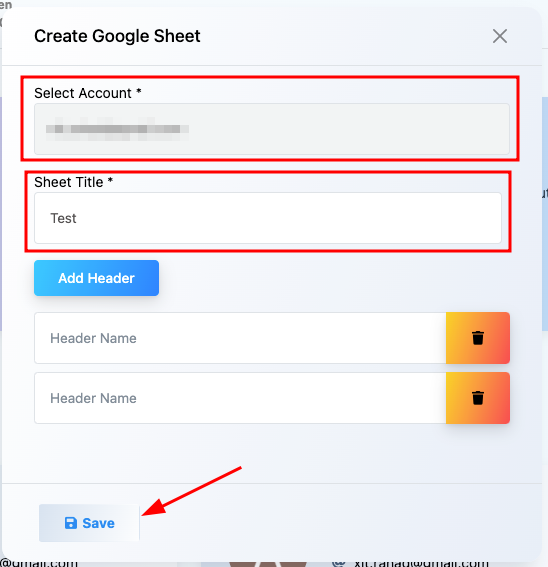Click the Create Google Sheet heading
The height and width of the screenshot is (567, 548).
pos(117,36)
